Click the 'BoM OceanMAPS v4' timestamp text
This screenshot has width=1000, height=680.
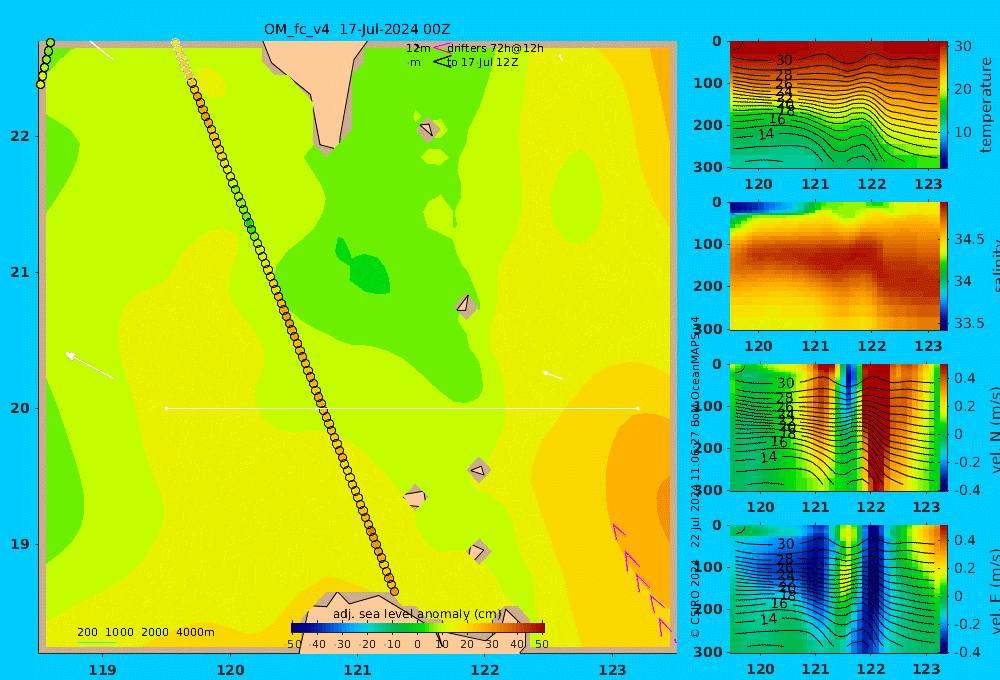tap(695, 372)
